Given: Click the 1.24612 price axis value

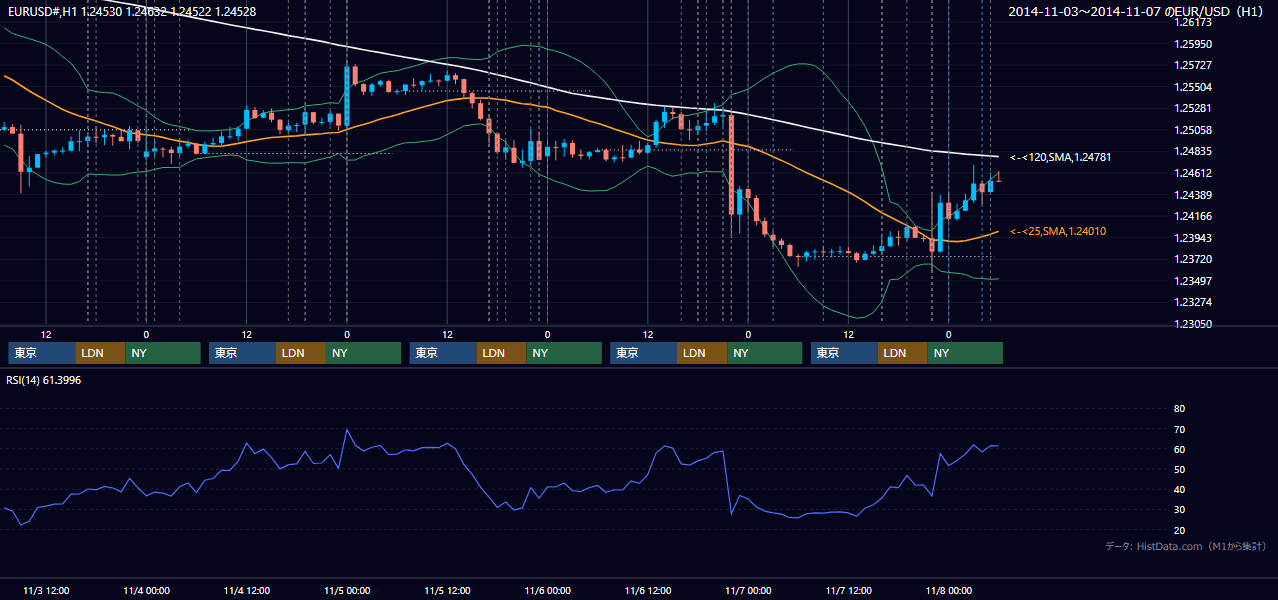Looking at the screenshot, I should point(1192,173).
